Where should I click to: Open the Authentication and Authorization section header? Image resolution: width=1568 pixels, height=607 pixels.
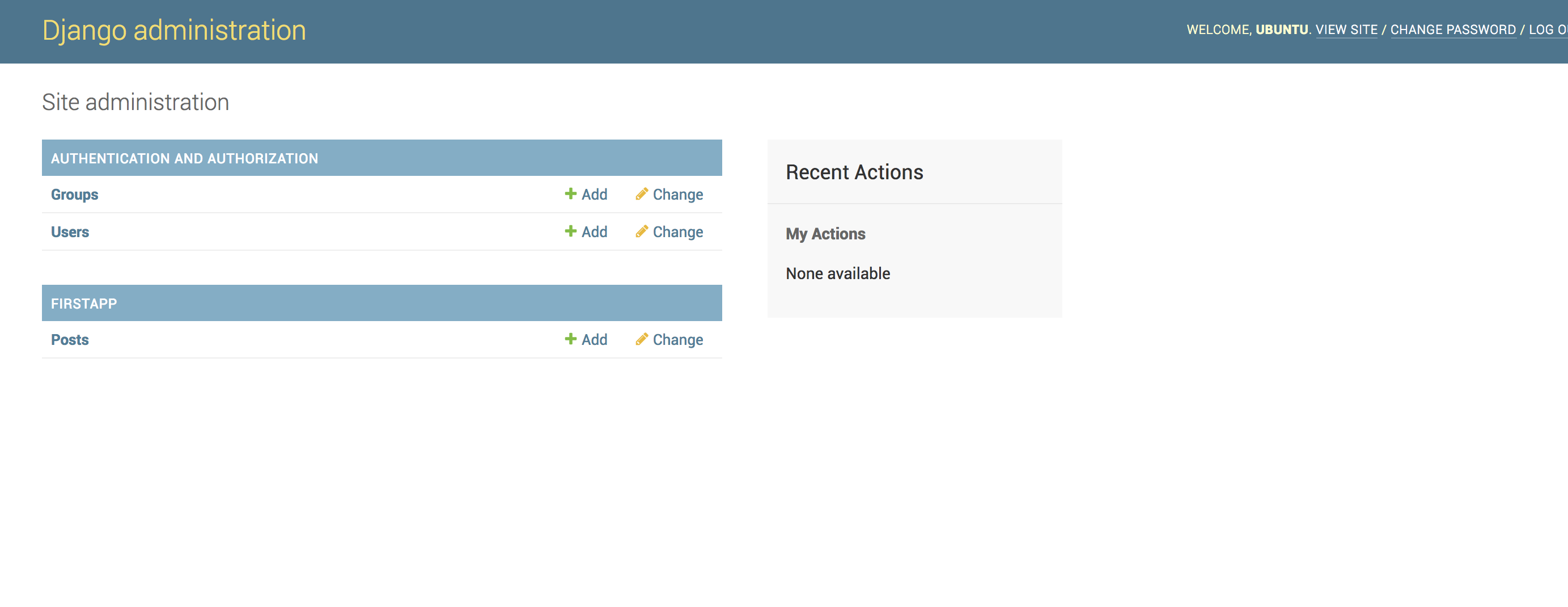coord(184,158)
